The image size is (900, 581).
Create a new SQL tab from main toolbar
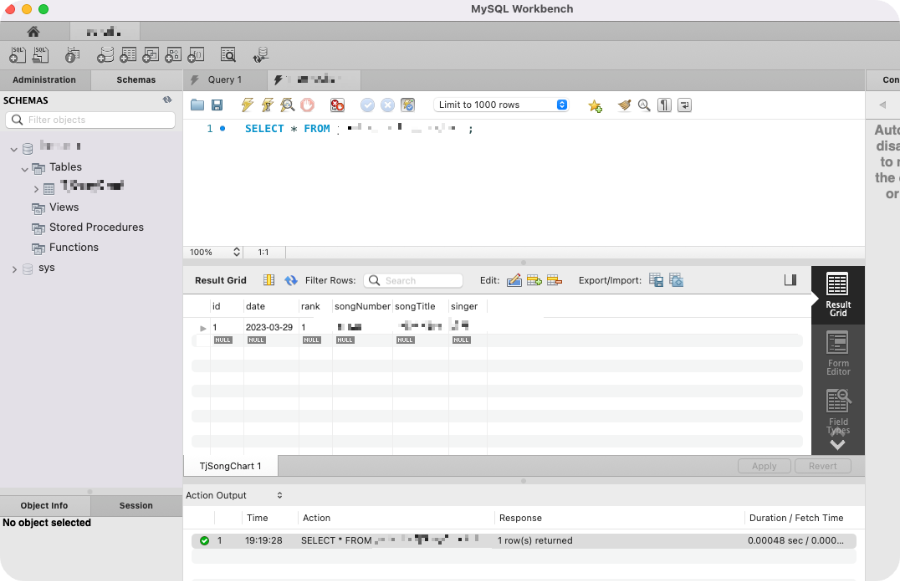17,55
